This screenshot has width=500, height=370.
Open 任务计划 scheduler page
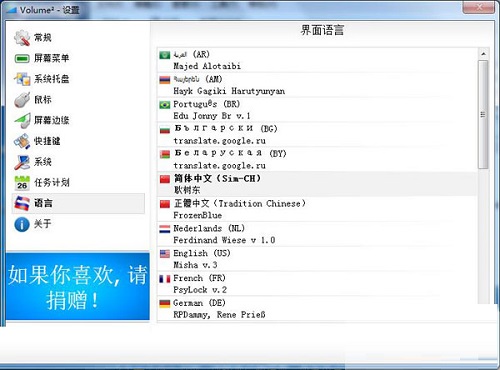(51, 182)
